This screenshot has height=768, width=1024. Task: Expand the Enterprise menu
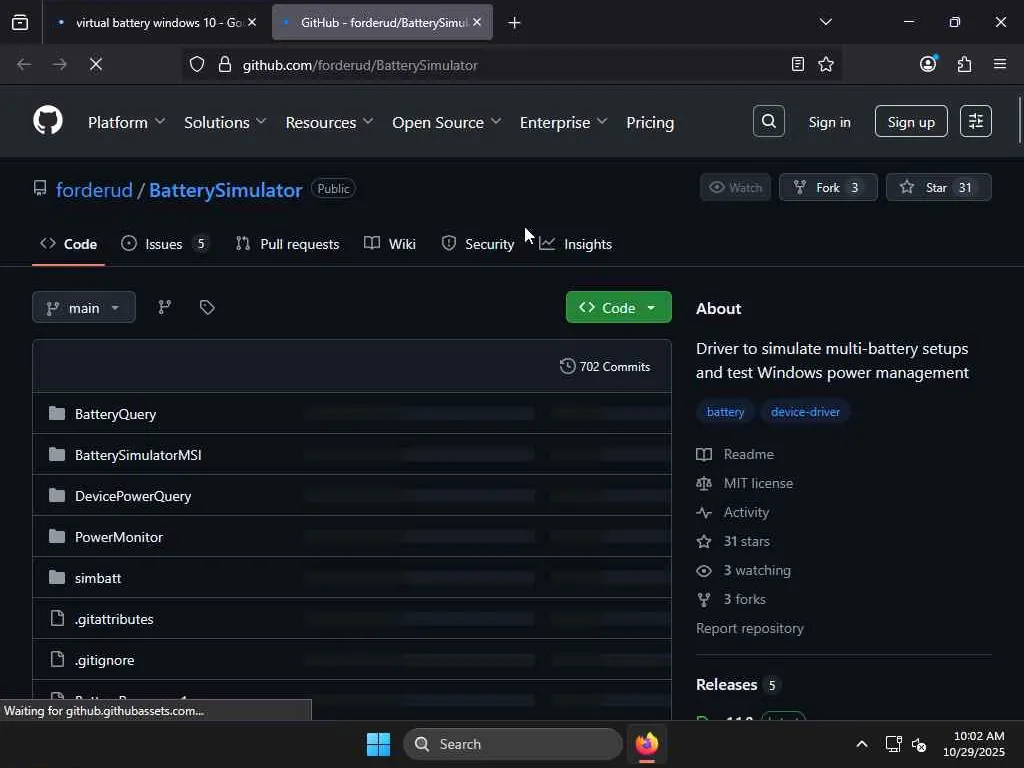click(x=564, y=122)
